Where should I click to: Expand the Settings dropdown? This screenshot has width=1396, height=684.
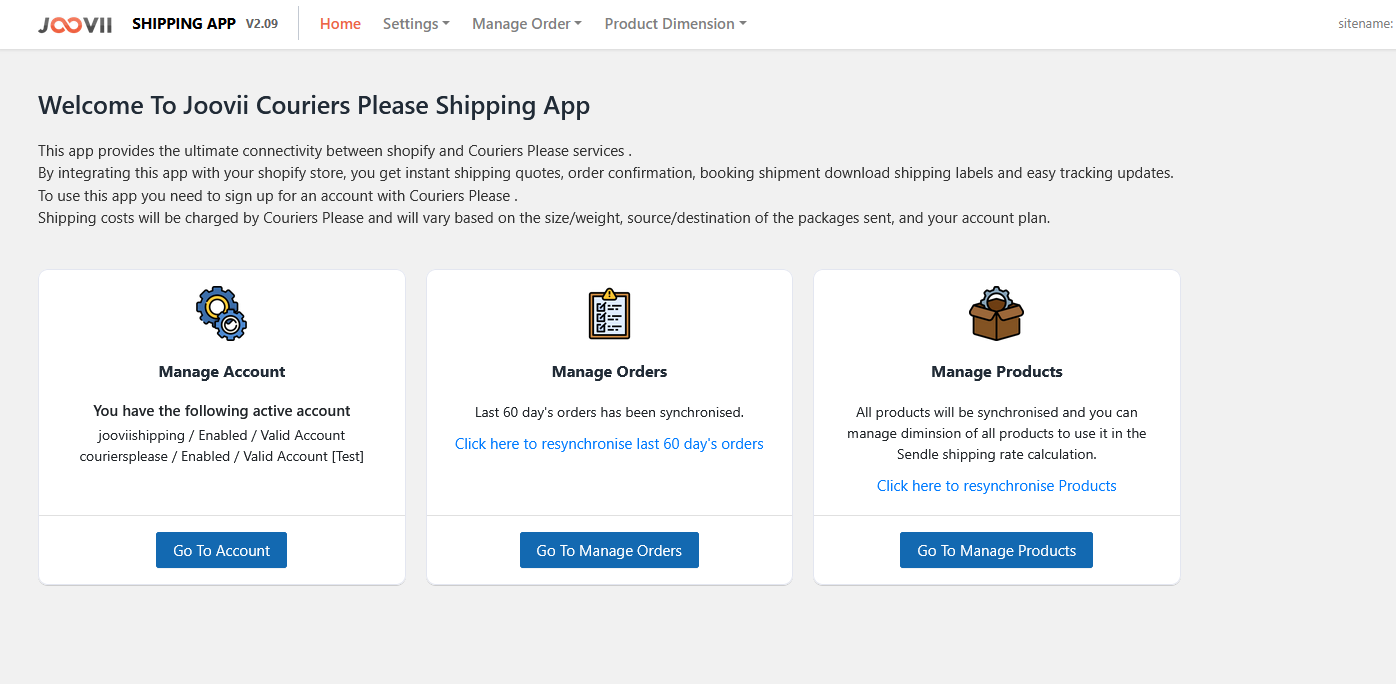[x=416, y=24]
